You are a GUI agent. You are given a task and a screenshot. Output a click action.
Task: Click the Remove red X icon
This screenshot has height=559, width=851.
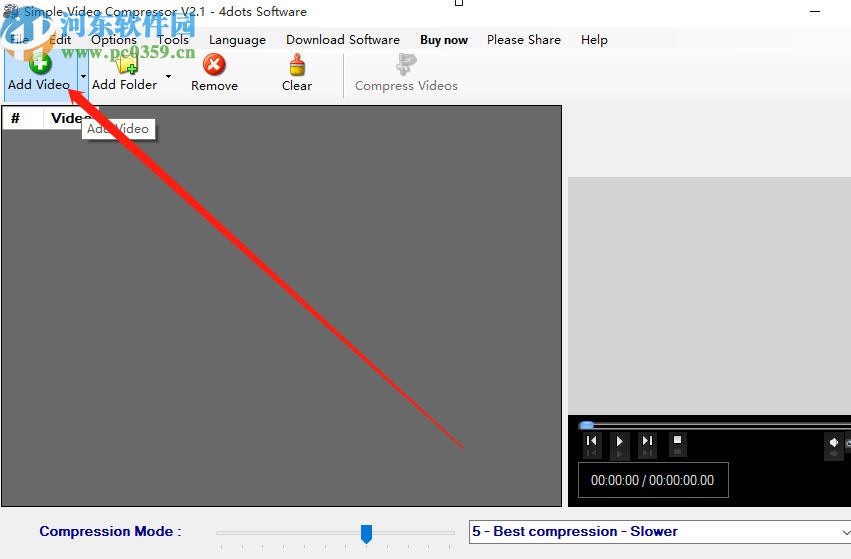point(214,65)
